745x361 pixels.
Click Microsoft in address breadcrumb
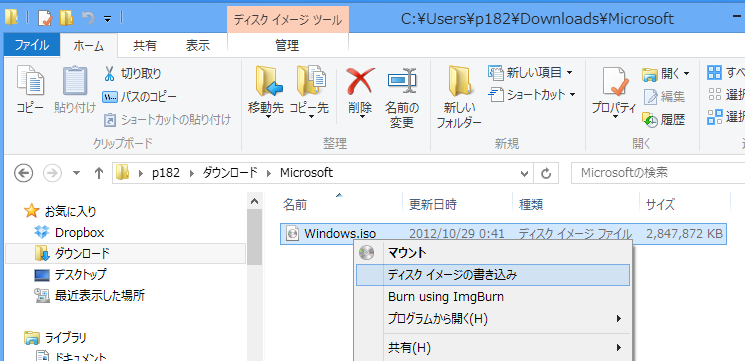tap(306, 173)
